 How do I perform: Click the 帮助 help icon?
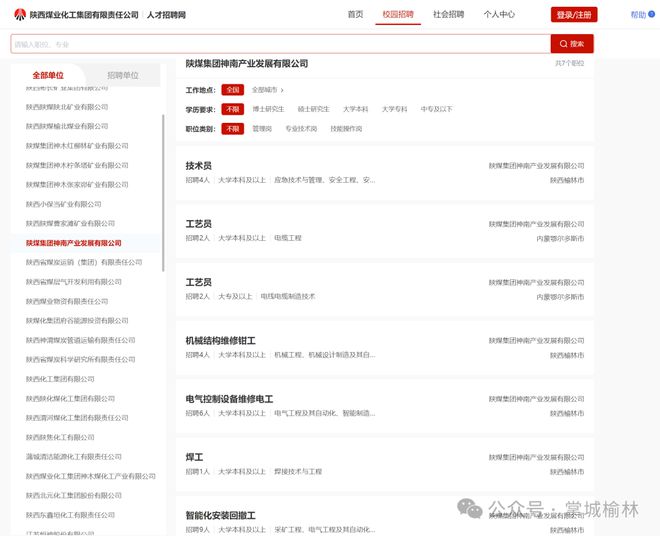651,14
